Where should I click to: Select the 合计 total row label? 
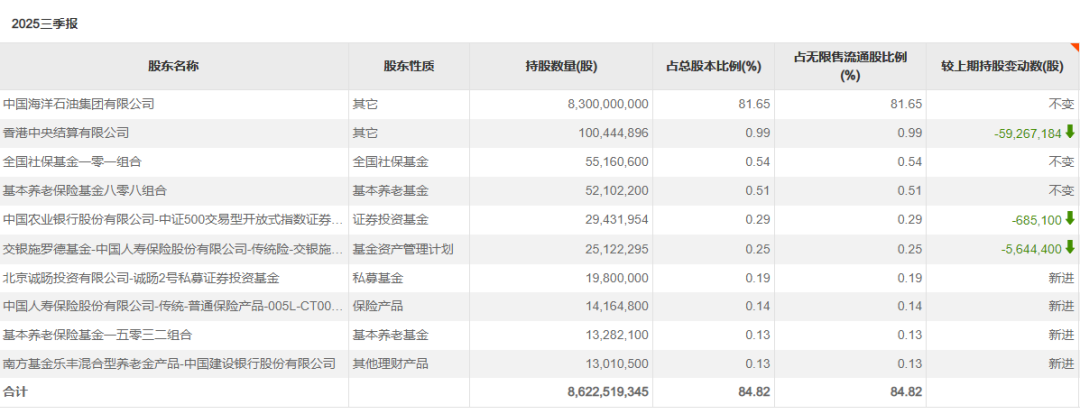[16, 393]
